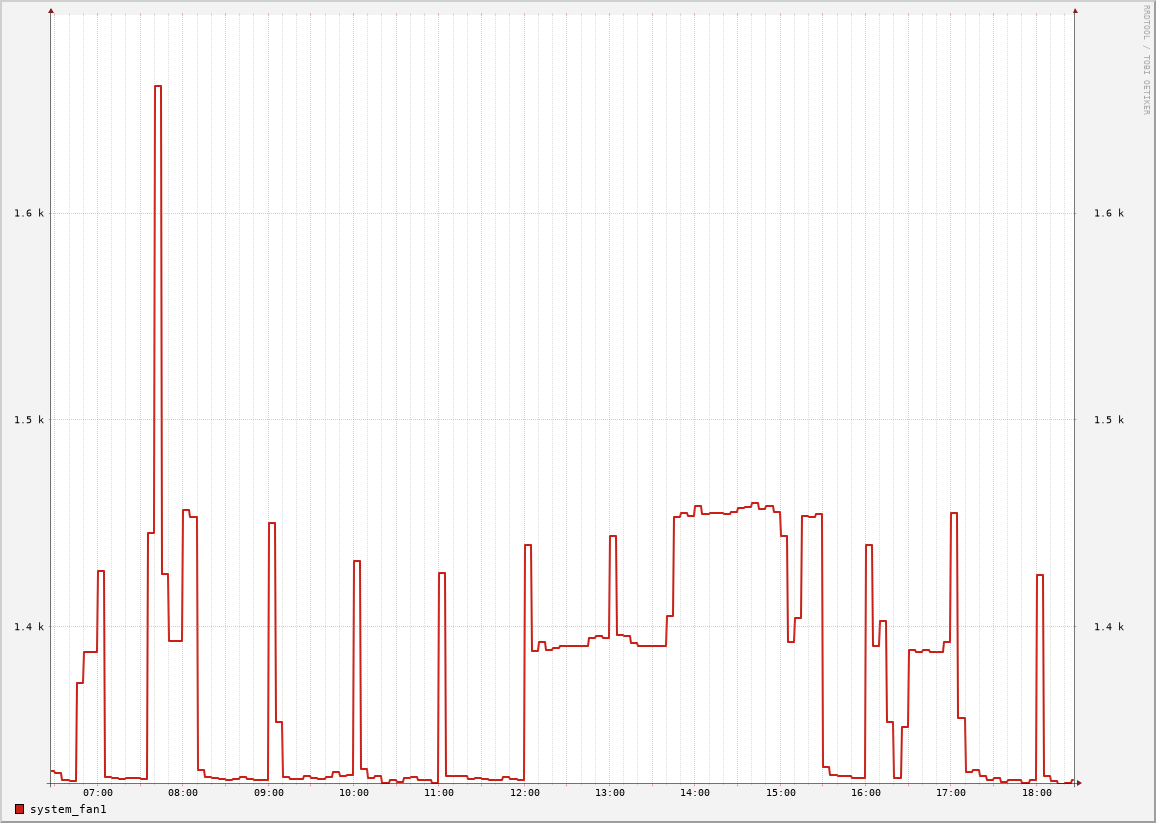Click the right 1.4 k axis label

[x=1108, y=627]
